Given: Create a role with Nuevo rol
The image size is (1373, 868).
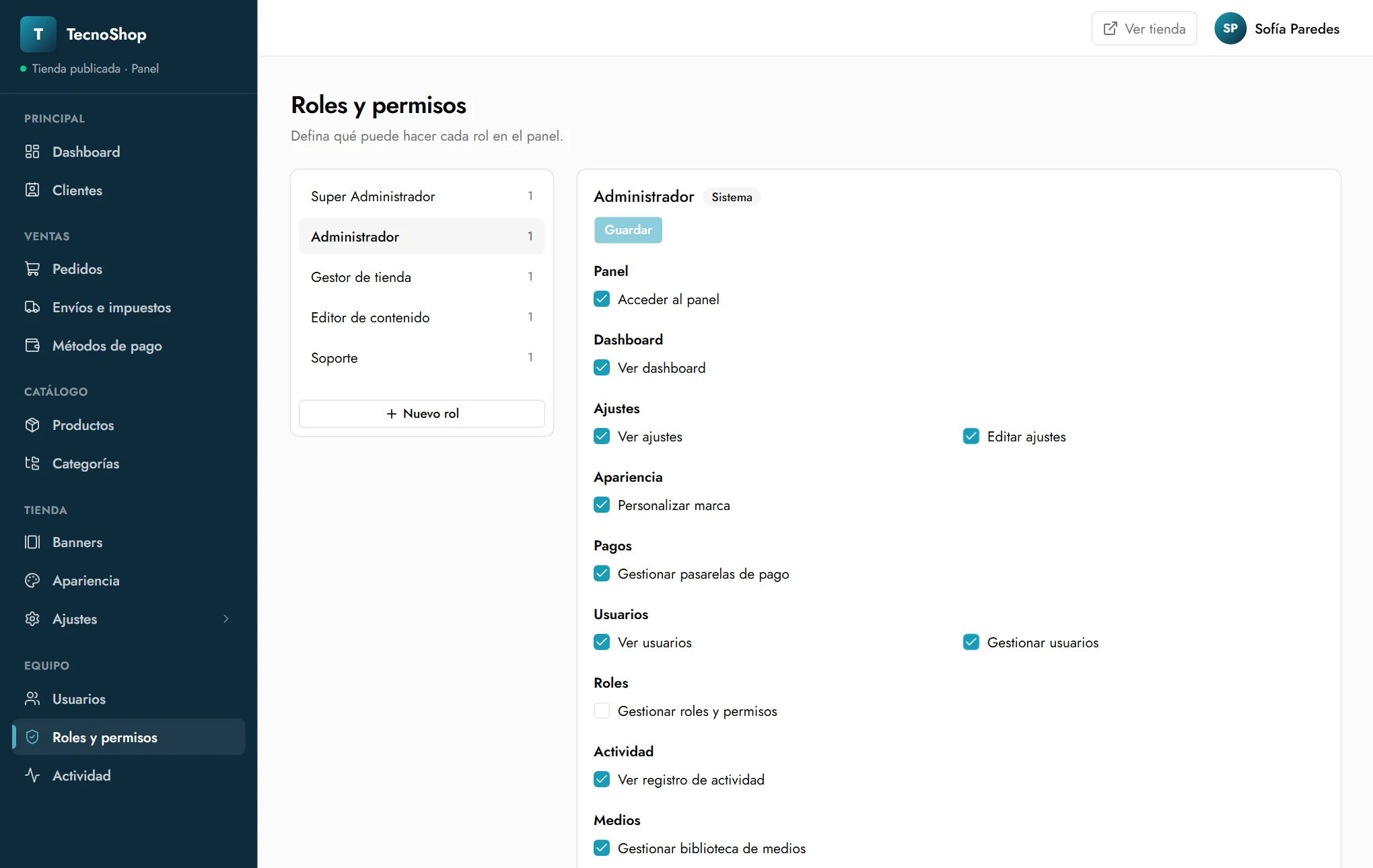Looking at the screenshot, I should [x=422, y=413].
